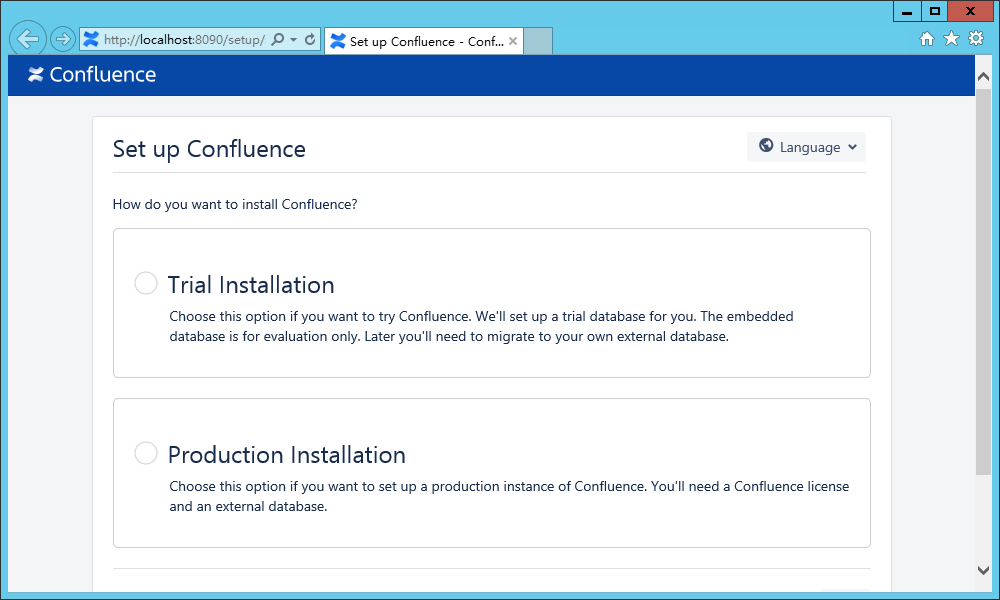Open the browser Tools gear icon
This screenshot has height=600, width=1000.
point(975,38)
